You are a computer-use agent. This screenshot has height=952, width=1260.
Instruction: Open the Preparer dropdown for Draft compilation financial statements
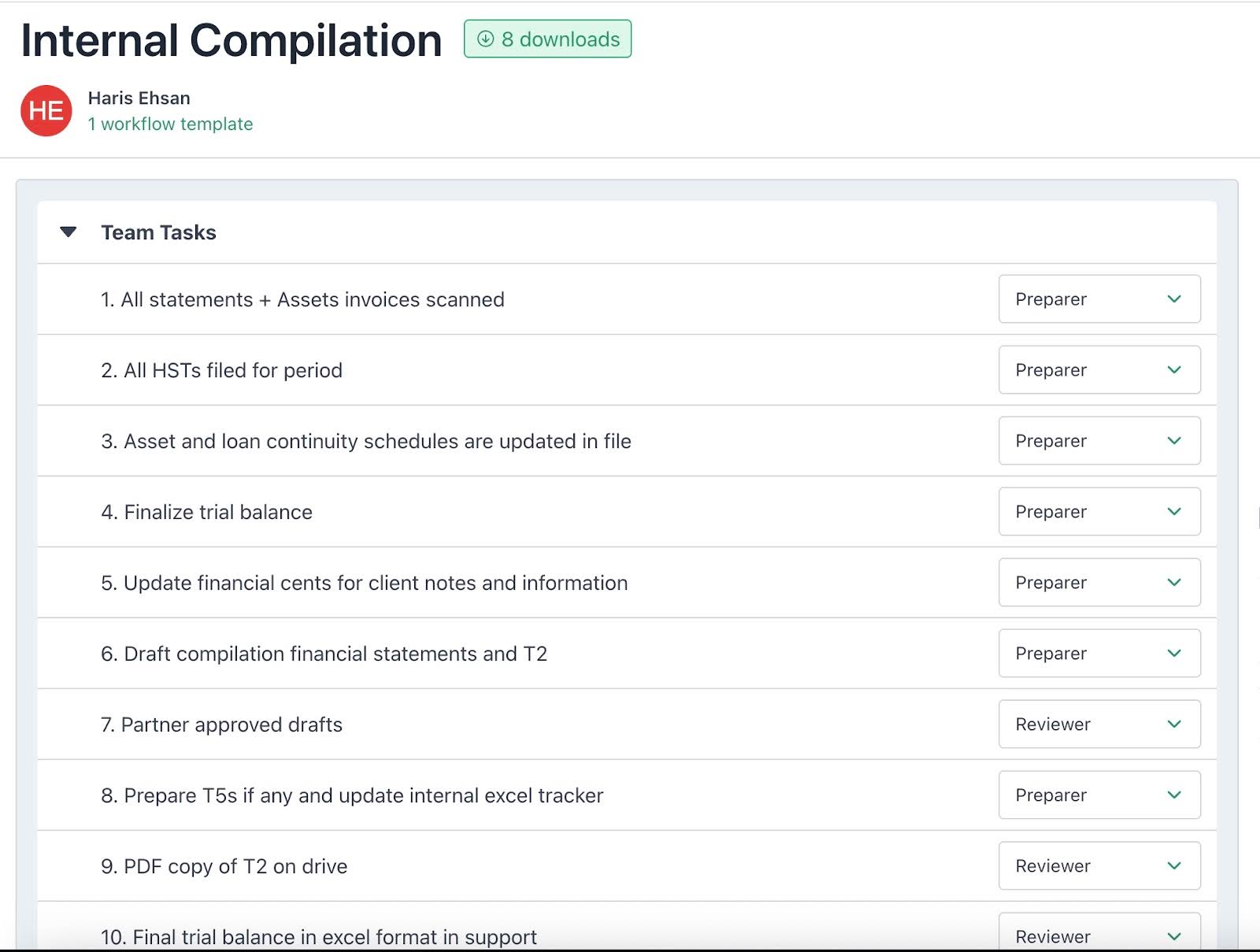pyautogui.click(x=1099, y=654)
